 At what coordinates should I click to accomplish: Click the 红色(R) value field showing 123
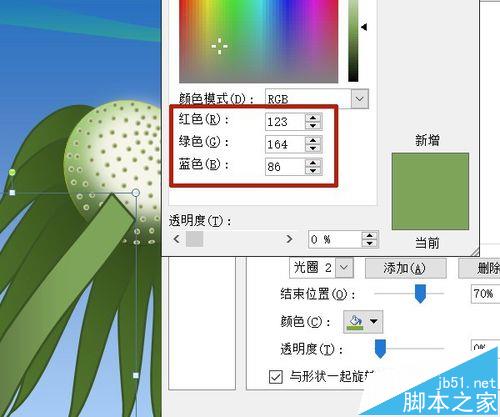pos(285,122)
